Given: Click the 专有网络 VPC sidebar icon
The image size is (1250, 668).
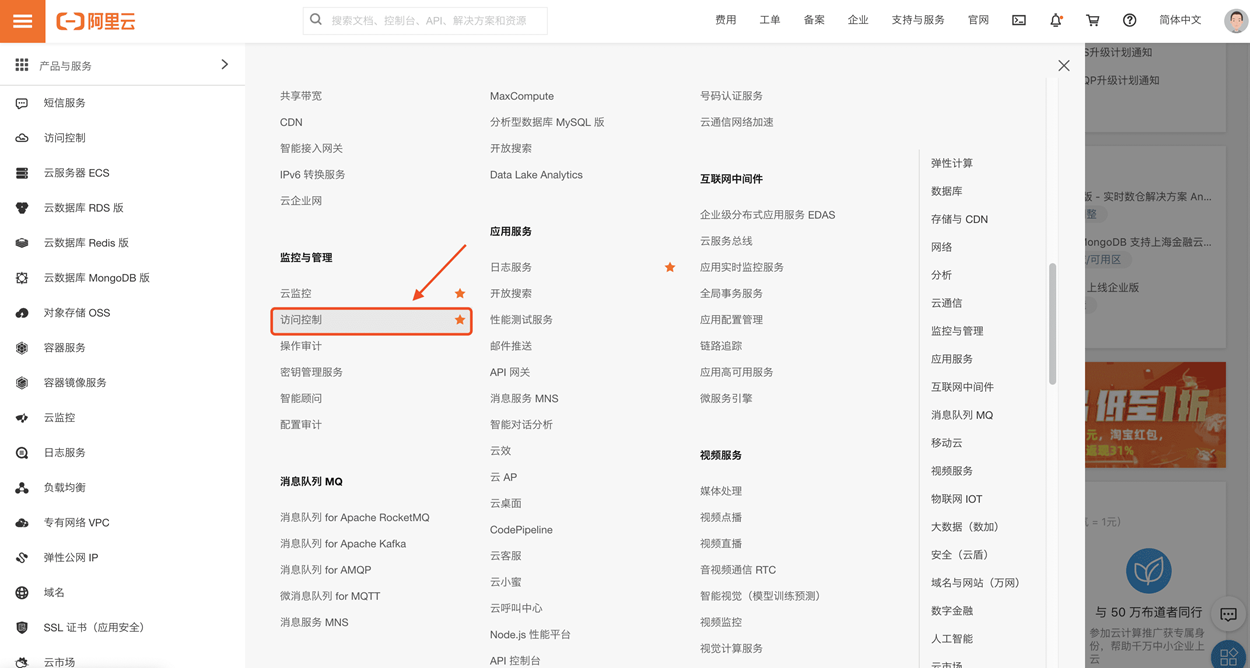Looking at the screenshot, I should [x=22, y=523].
